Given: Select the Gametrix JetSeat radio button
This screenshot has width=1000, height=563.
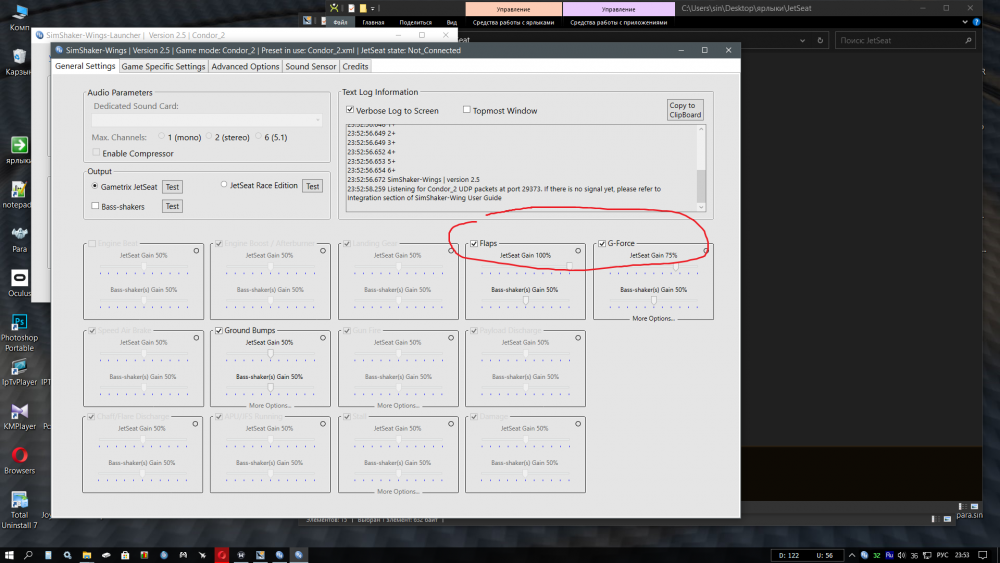Looking at the screenshot, I should pos(95,186).
